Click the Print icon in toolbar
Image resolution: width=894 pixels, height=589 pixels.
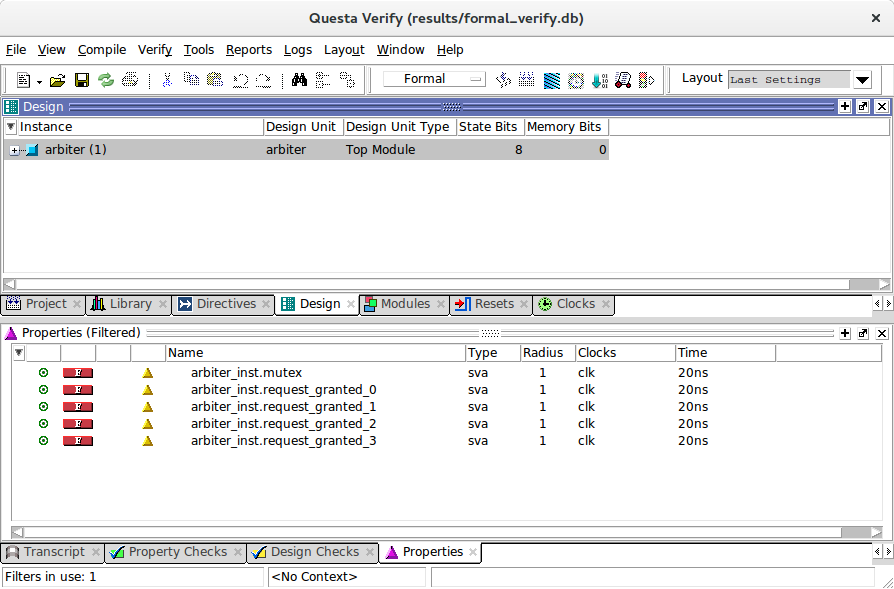click(130, 80)
